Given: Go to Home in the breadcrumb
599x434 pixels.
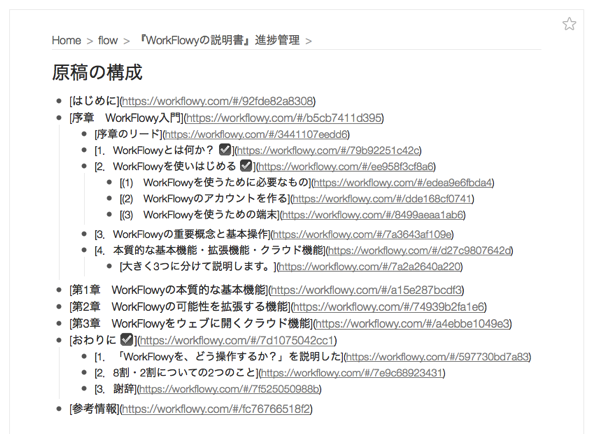Looking at the screenshot, I should tap(66, 40).
